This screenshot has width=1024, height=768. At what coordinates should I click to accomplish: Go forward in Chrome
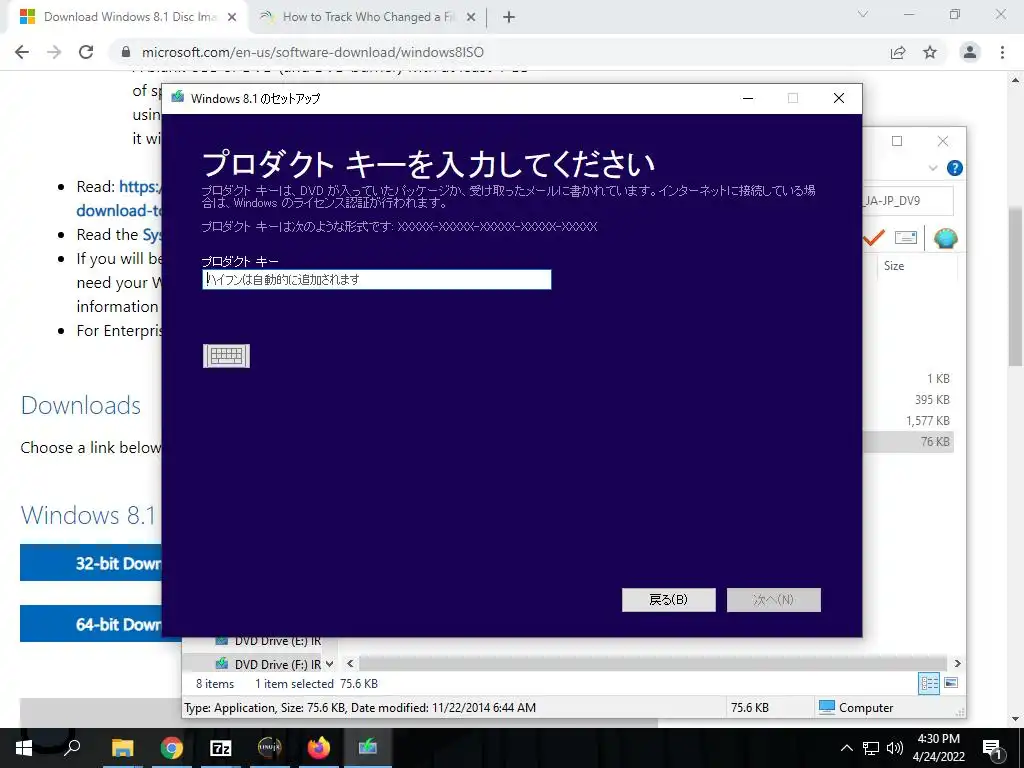pos(54,52)
